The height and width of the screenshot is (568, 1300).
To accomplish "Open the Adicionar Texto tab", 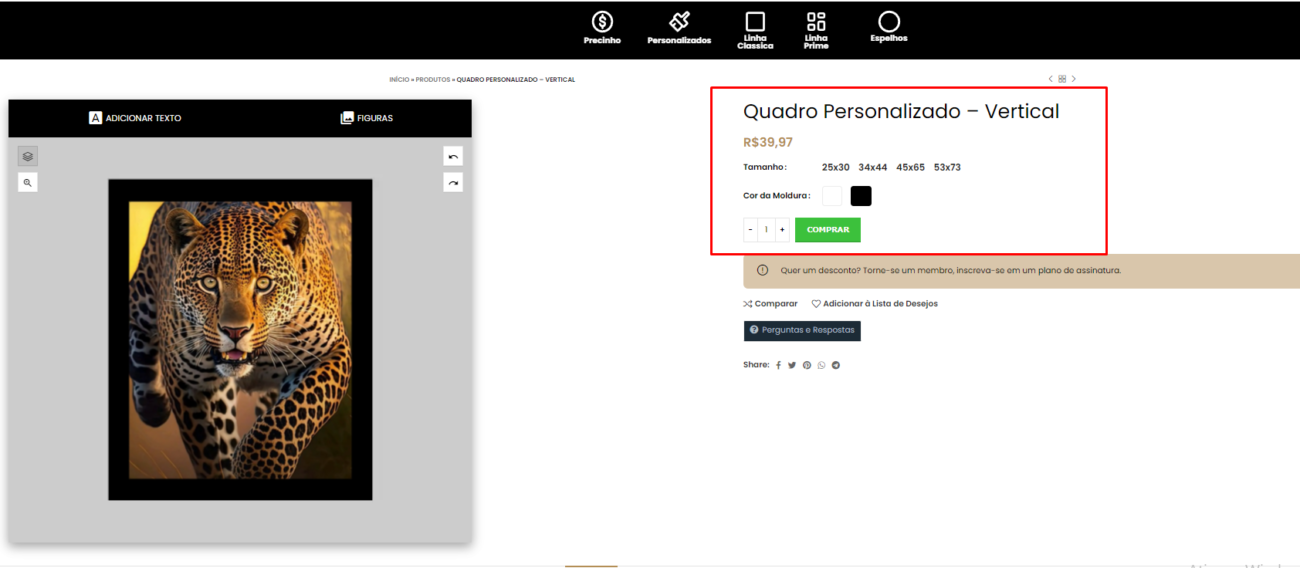I will [x=135, y=118].
